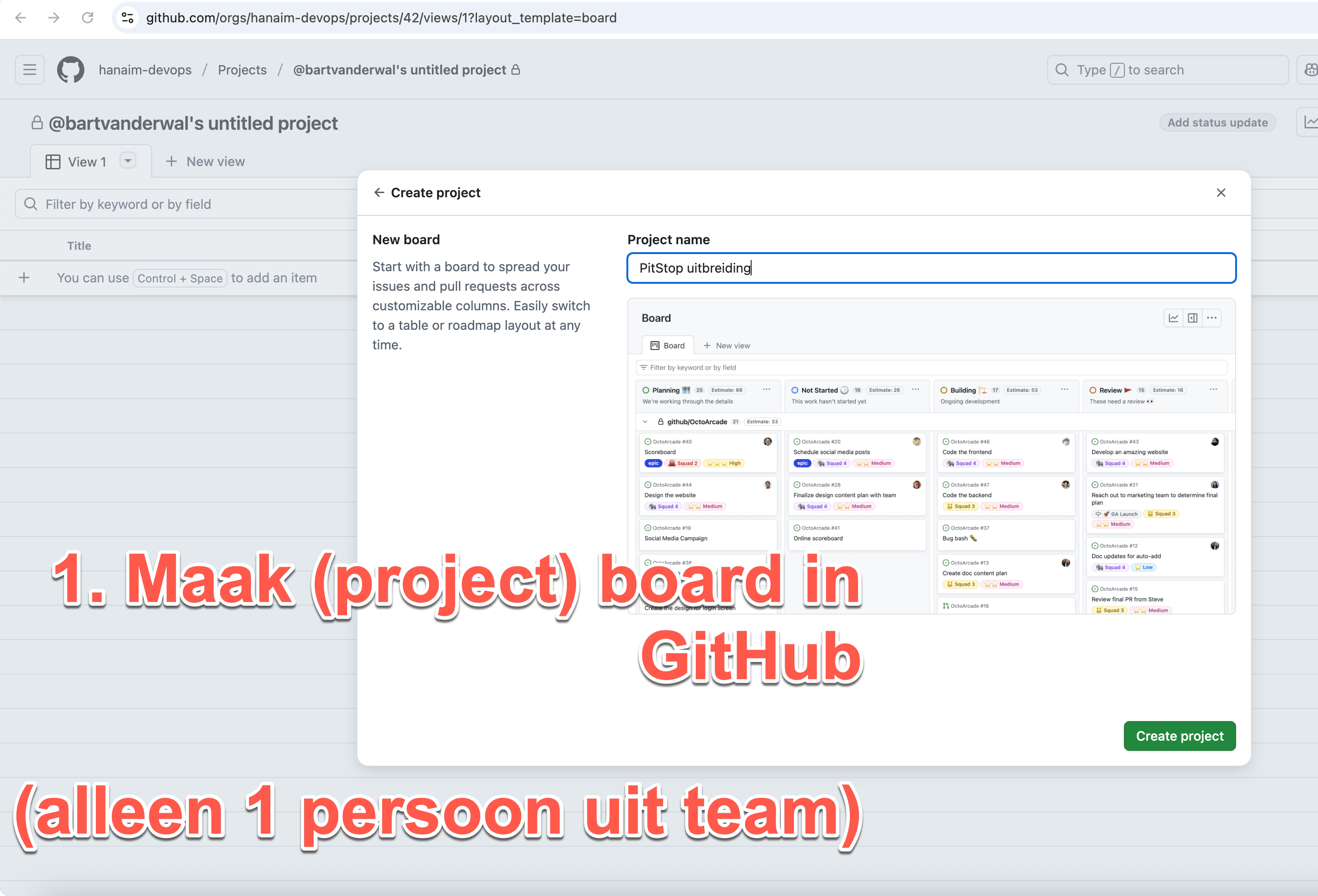The height and width of the screenshot is (896, 1318).
Task: Collapse the github/OctoArcade group
Action: 646,421
